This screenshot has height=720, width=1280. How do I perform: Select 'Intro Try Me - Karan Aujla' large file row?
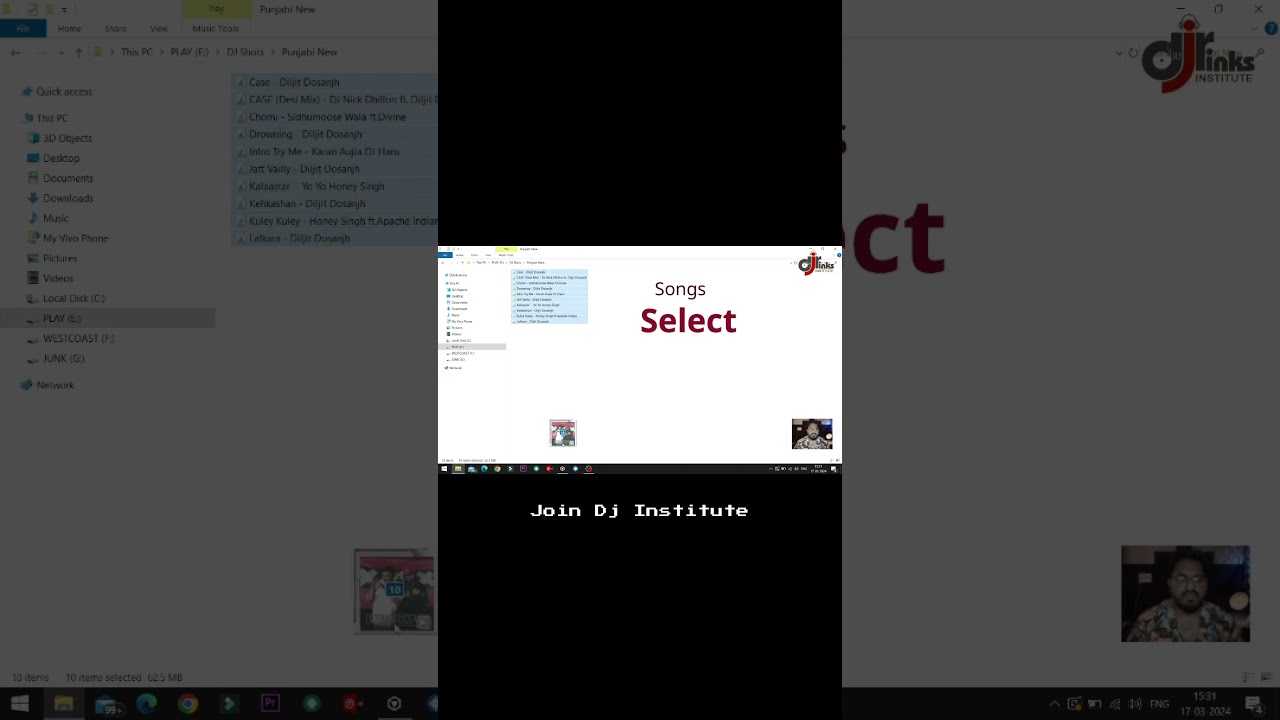click(x=334, y=152)
